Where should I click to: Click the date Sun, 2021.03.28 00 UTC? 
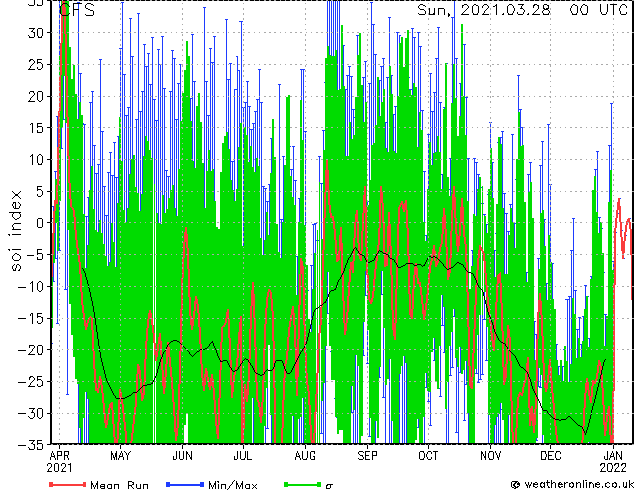(x=522, y=10)
